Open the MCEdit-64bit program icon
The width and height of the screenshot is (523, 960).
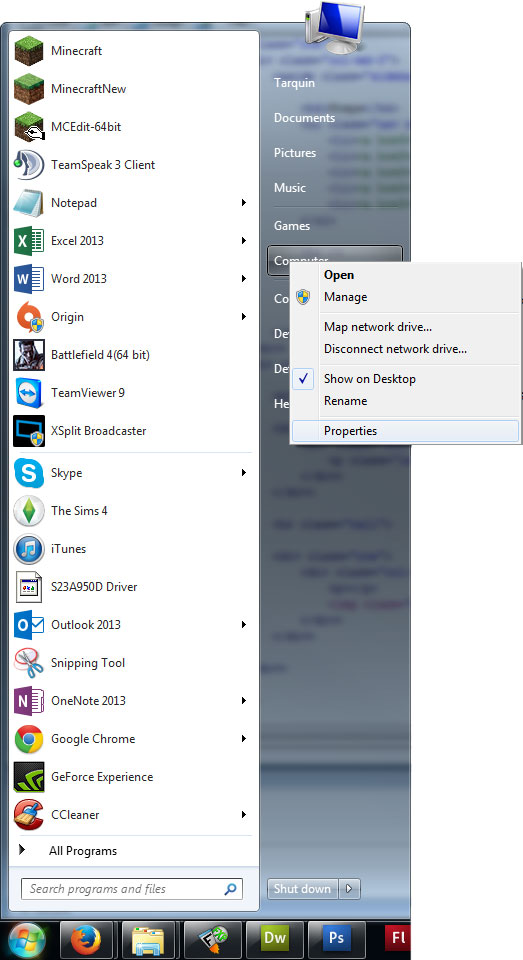point(29,127)
